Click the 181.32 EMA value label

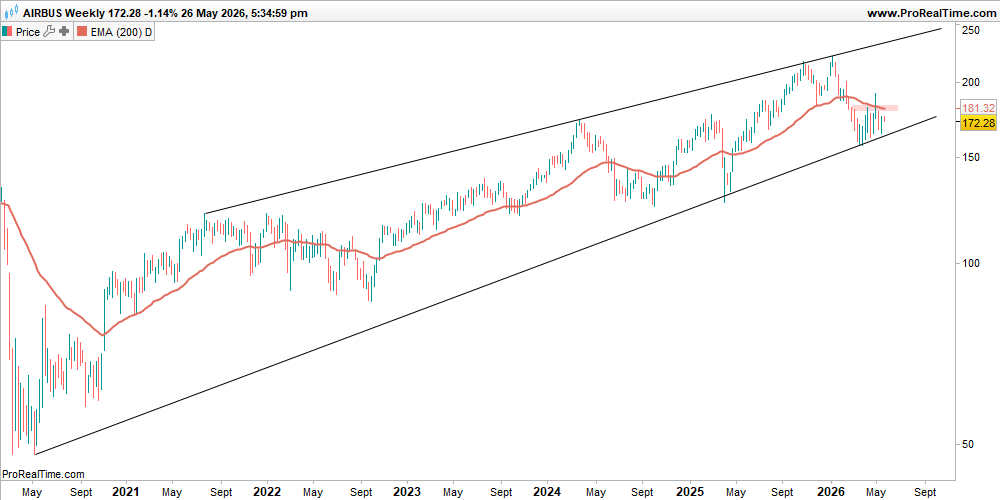pyautogui.click(x=978, y=108)
